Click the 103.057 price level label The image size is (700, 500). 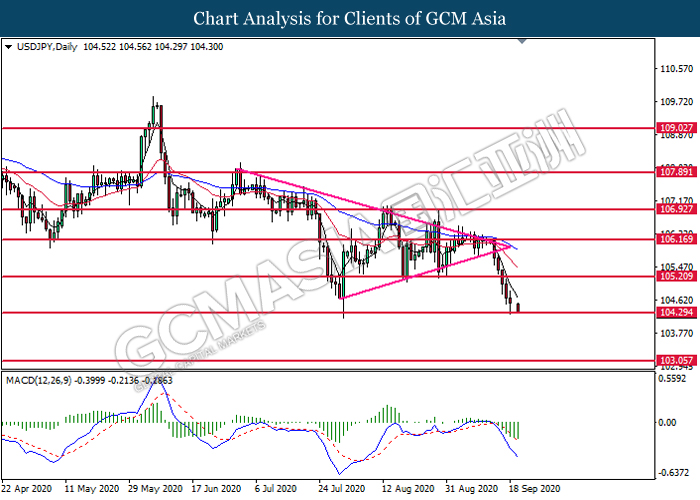coord(676,360)
